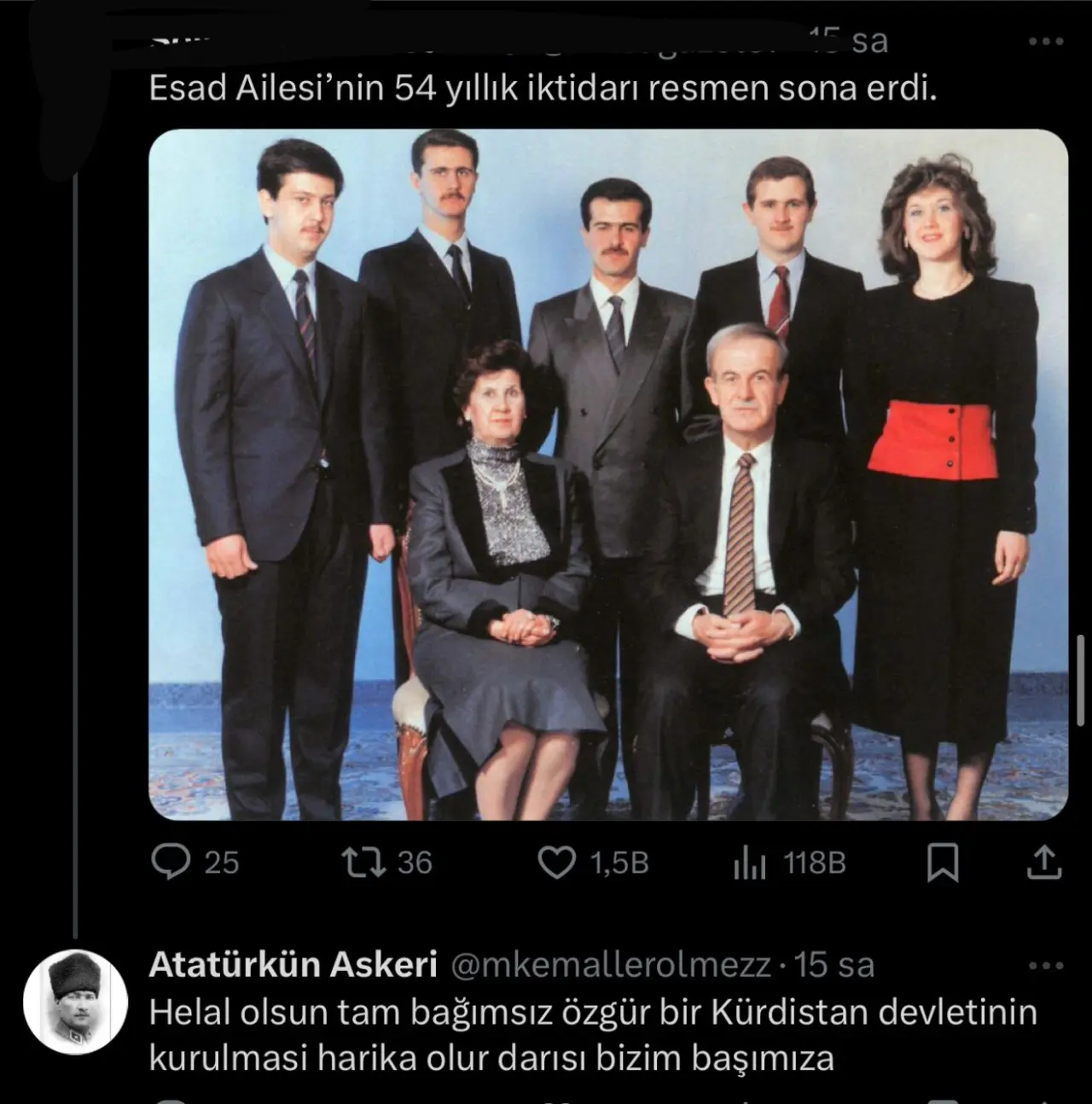Open the three-dot menu on Atatürkün Askeri's reply
The width and height of the screenshot is (1092, 1104).
pos(1046,966)
